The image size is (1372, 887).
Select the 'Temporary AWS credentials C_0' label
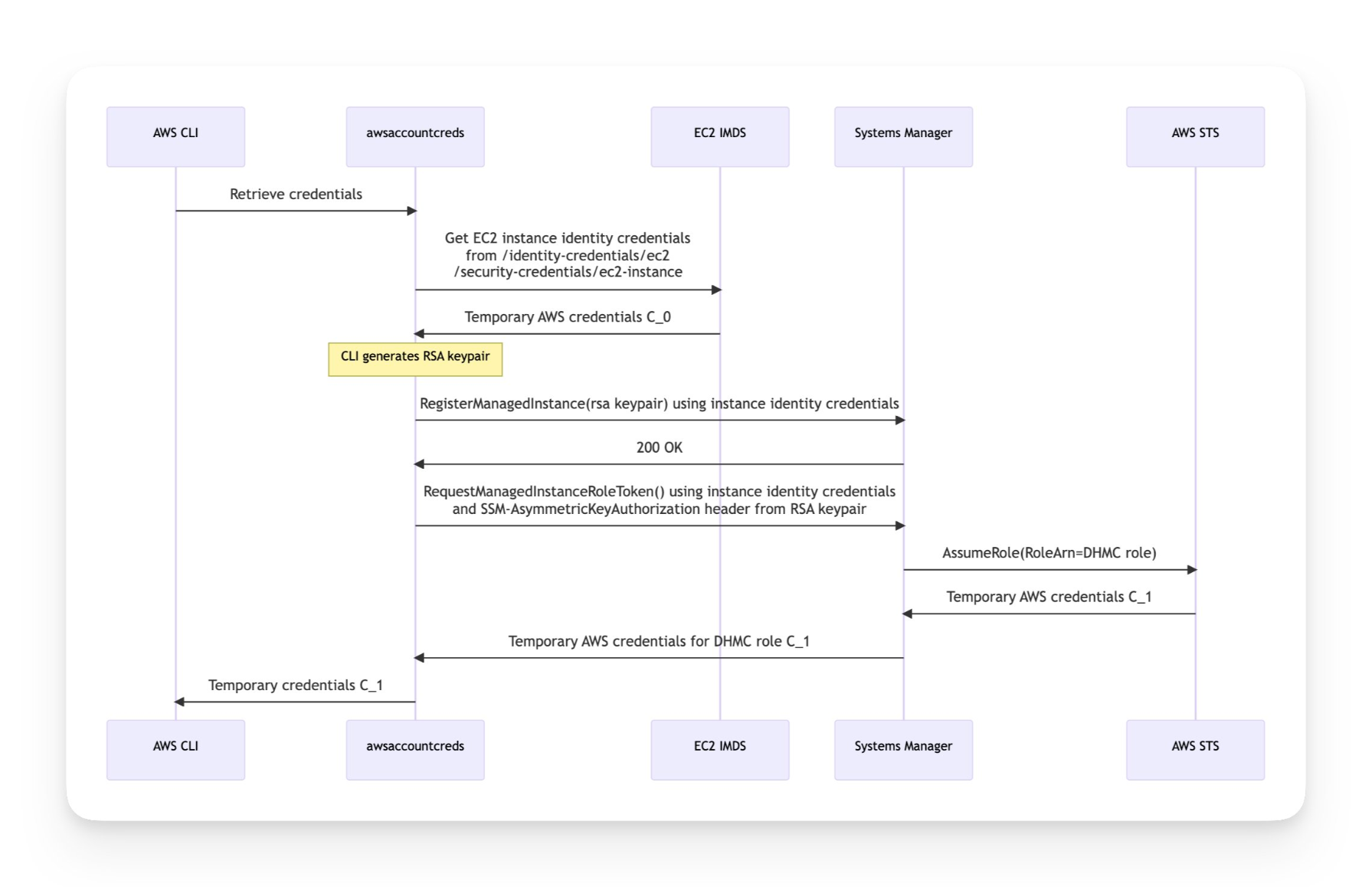pos(567,317)
